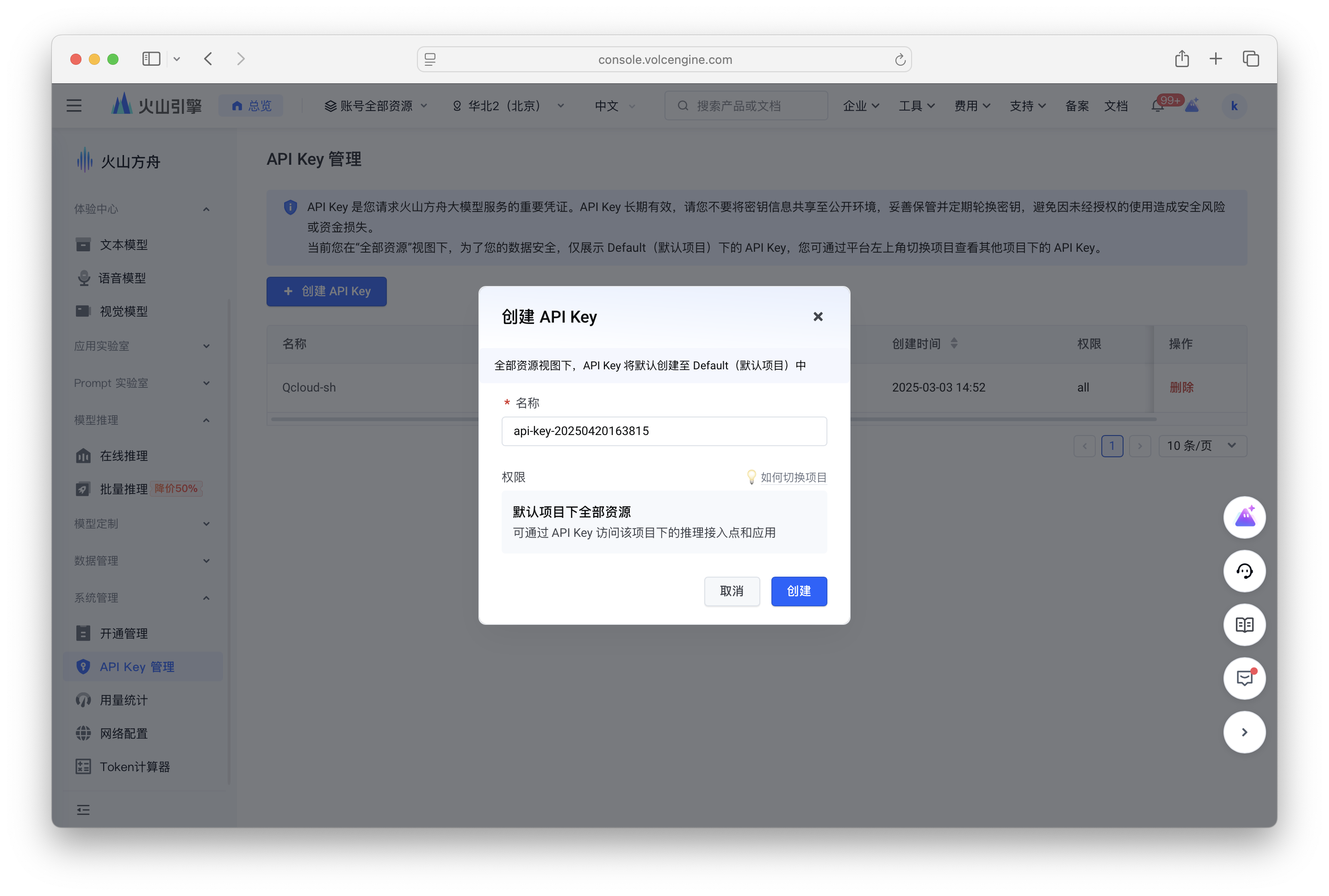Open the notification bell with 99+ badge
The height and width of the screenshot is (896, 1329).
point(1159,105)
